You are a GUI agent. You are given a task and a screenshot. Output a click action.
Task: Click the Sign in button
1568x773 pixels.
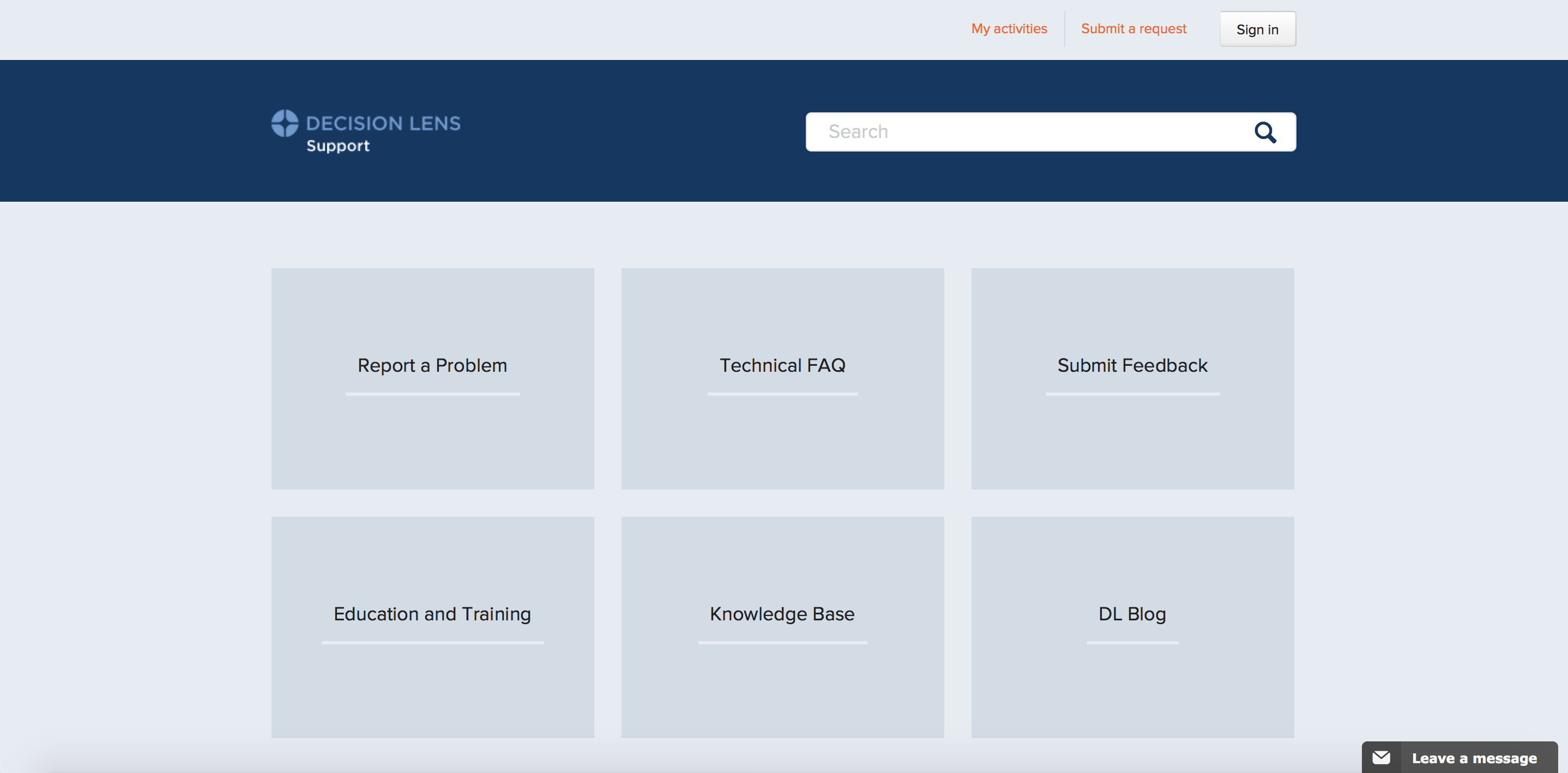pos(1257,29)
